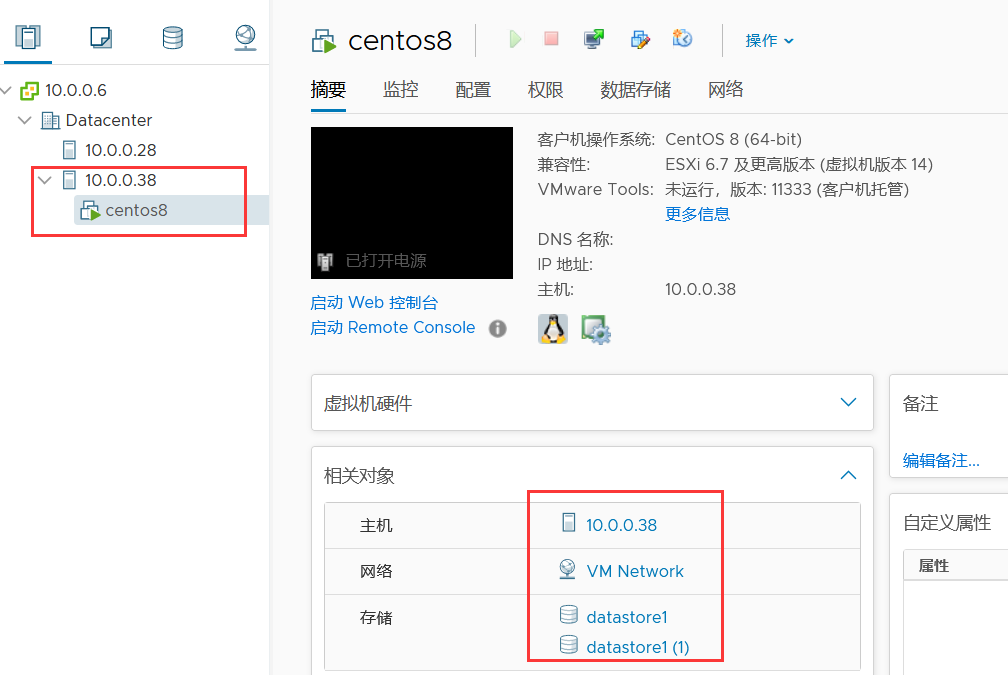Open the Hosts and Clusters view icon
This screenshot has width=1008, height=675.
click(28, 38)
